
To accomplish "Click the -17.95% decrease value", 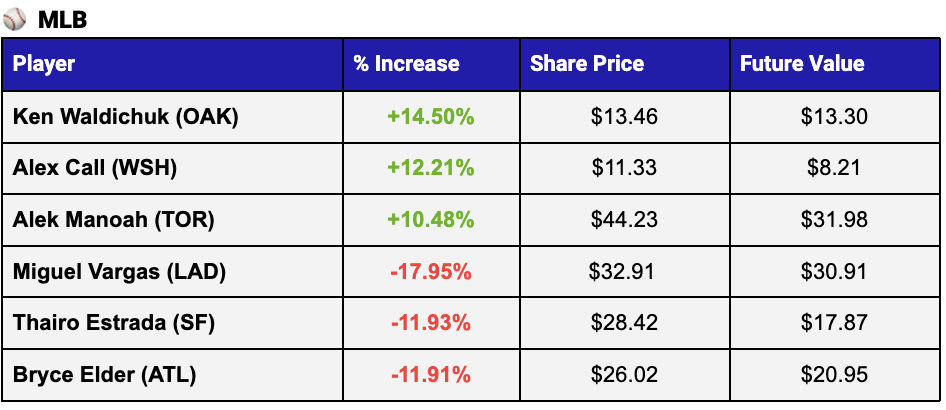I will coord(431,272).
